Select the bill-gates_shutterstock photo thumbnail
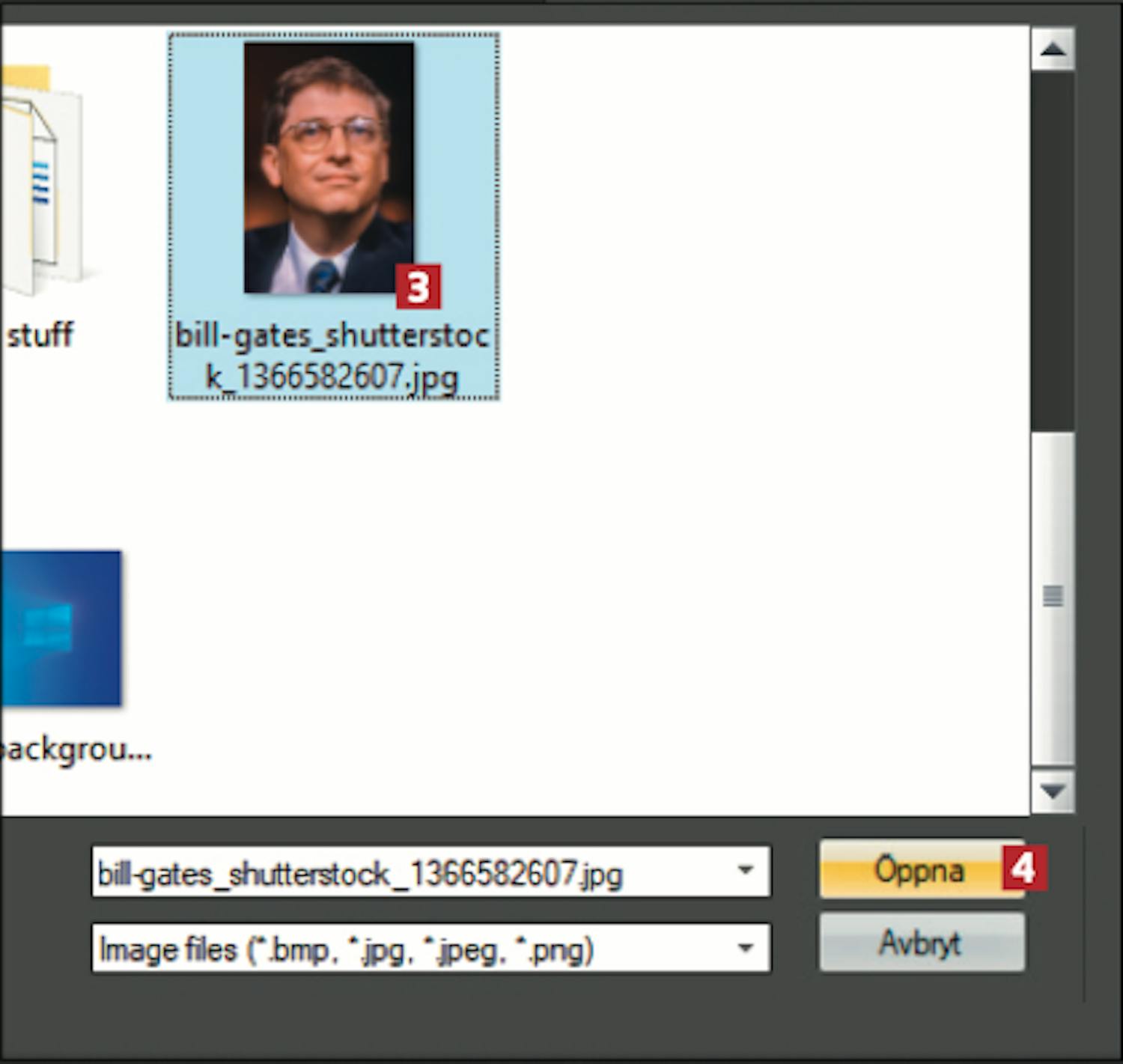Screen dimensions: 1123x1064 tap(329, 168)
